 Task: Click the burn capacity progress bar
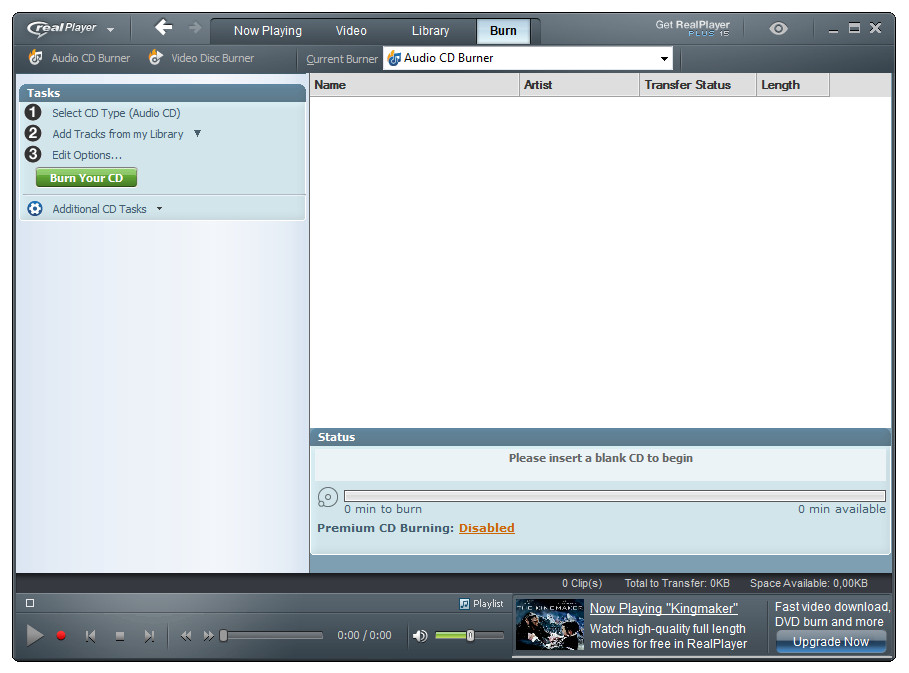click(615, 496)
